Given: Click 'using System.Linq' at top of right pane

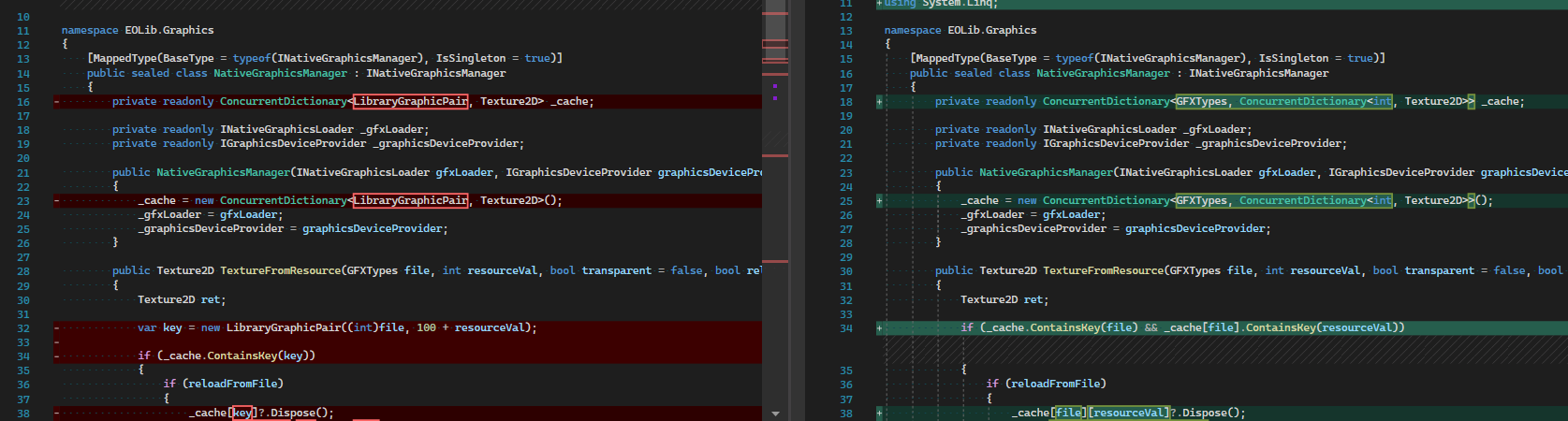Looking at the screenshot, I should point(941,4).
